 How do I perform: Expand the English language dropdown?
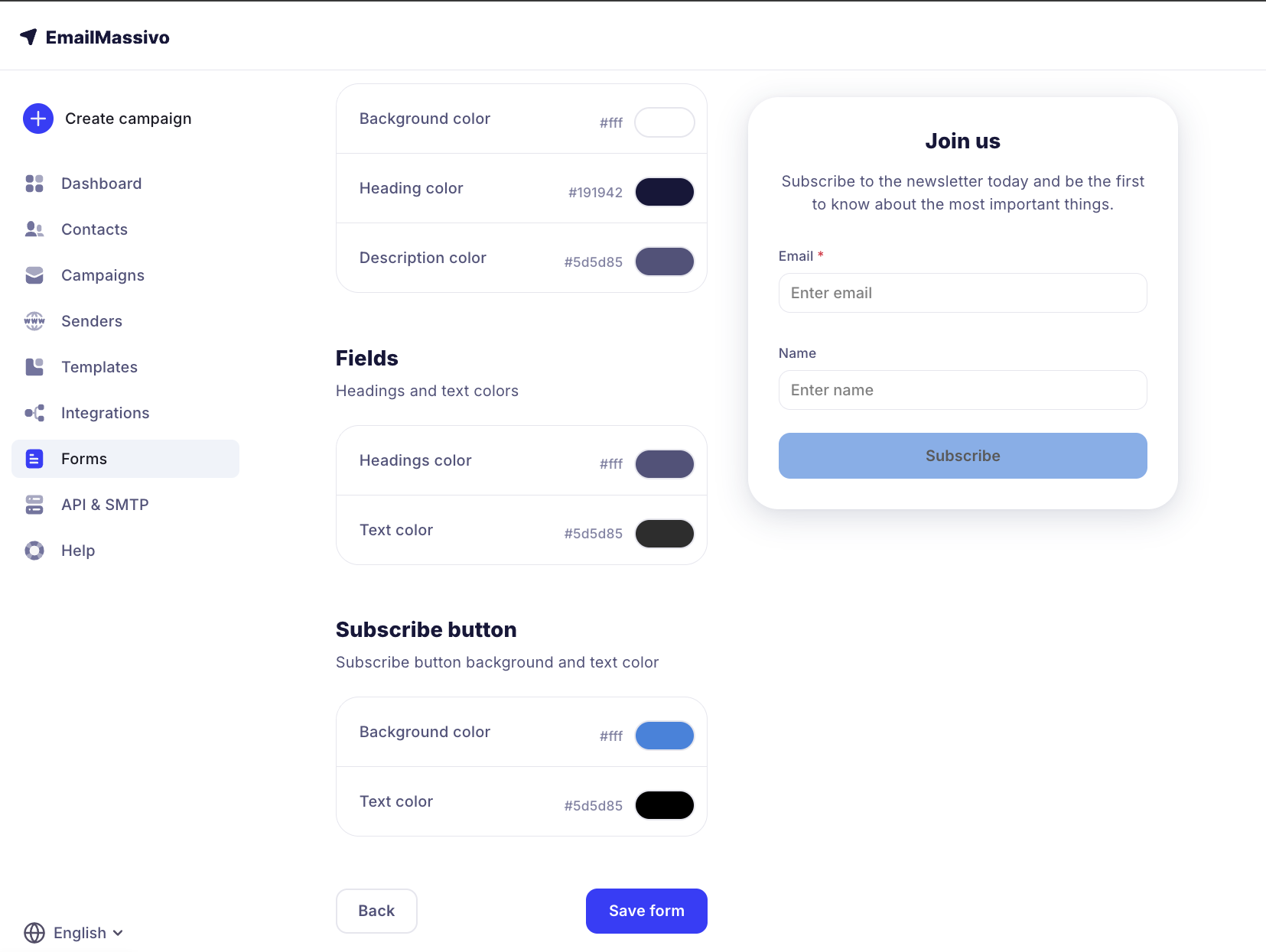click(74, 933)
